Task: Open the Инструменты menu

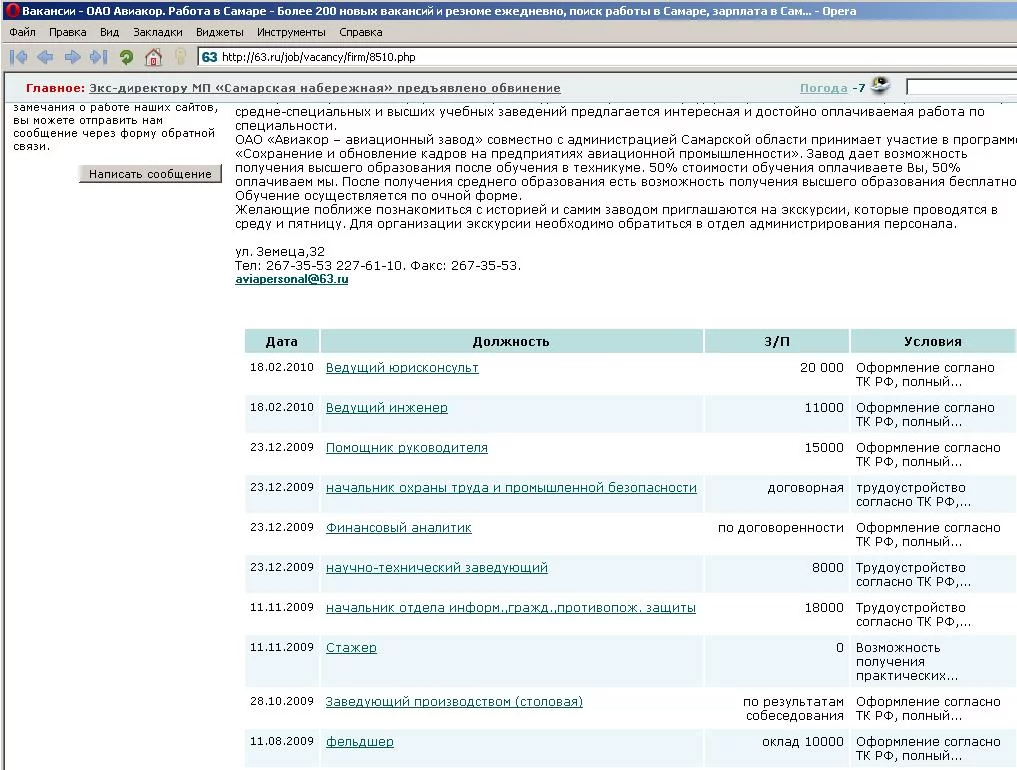Action: [290, 32]
